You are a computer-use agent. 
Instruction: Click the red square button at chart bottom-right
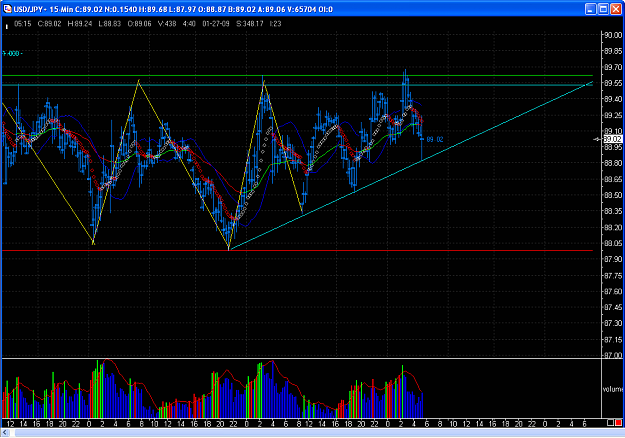(618, 423)
